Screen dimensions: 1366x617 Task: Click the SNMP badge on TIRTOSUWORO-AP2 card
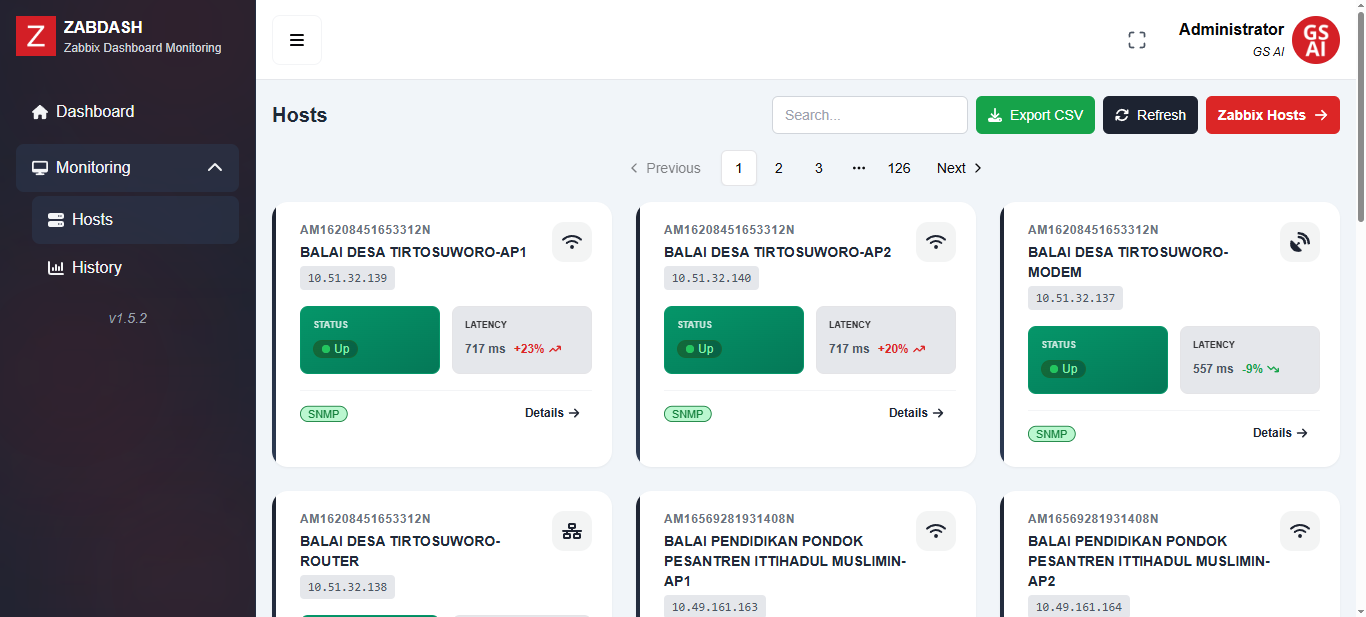pos(687,413)
